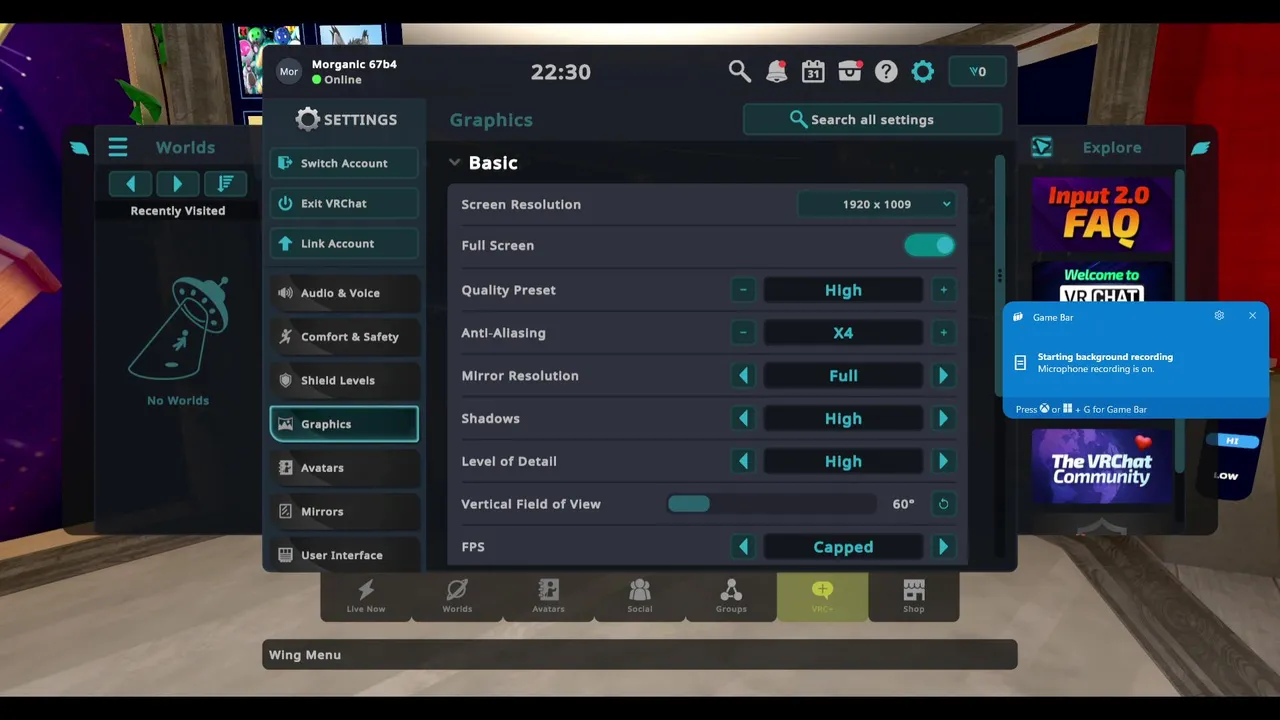Open Worlds in the bottom dock

pos(457,596)
